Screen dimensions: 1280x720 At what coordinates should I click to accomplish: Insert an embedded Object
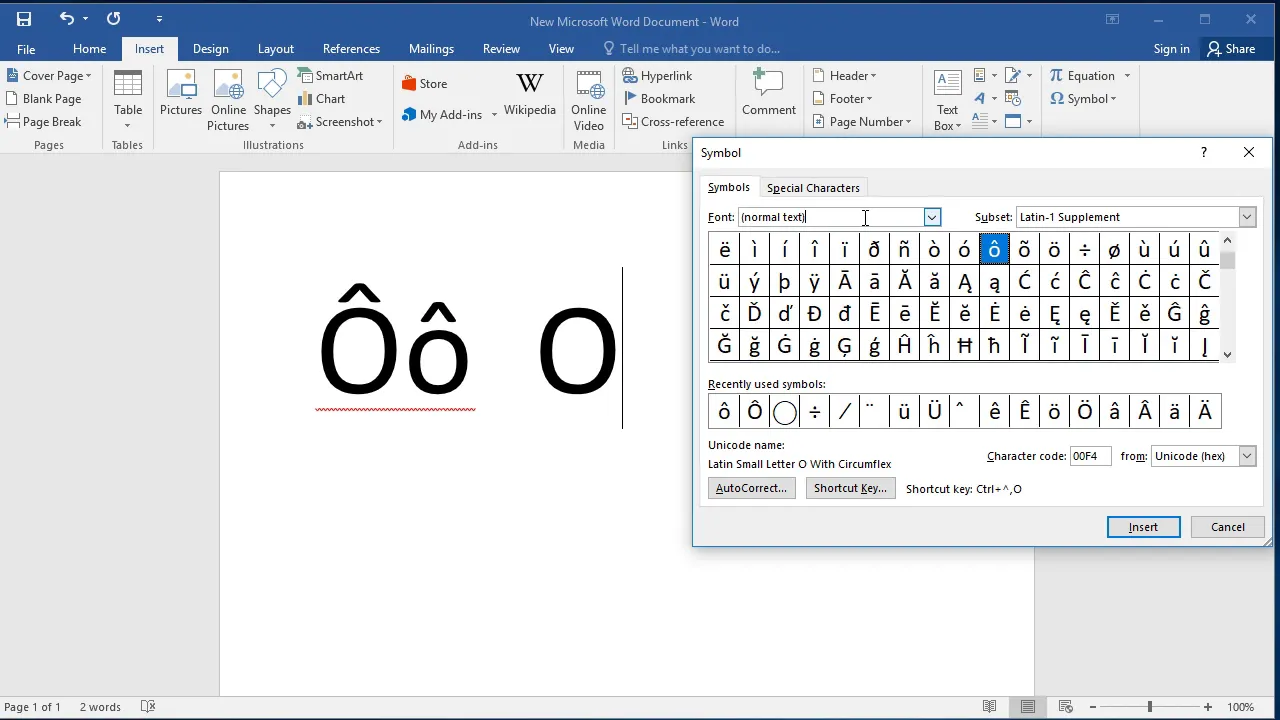[1018, 122]
